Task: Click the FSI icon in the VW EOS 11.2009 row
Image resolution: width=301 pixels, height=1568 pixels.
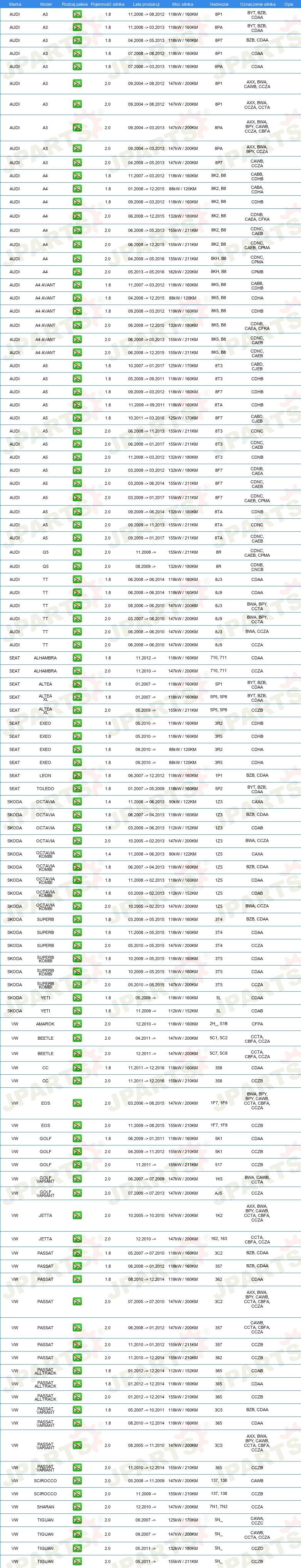Action: (77, 1125)
